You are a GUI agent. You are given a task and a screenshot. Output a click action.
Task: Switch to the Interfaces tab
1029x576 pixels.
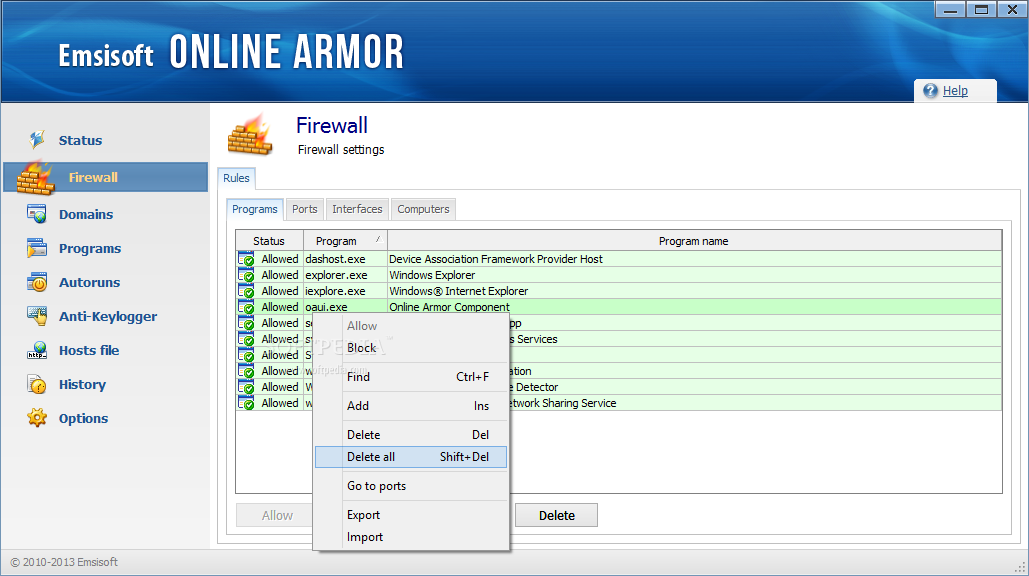click(x=357, y=209)
